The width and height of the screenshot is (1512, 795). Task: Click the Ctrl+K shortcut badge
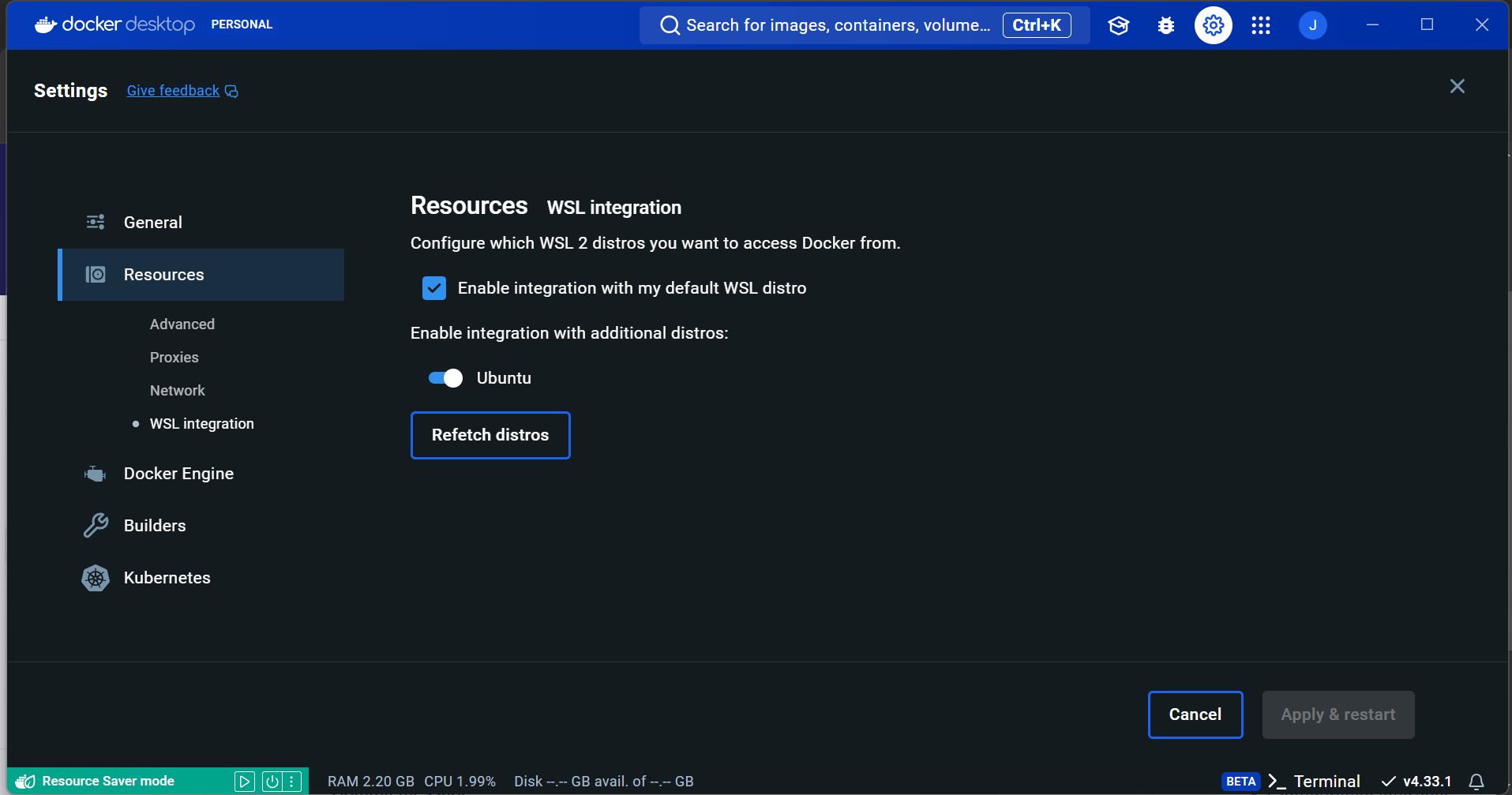coord(1037,25)
